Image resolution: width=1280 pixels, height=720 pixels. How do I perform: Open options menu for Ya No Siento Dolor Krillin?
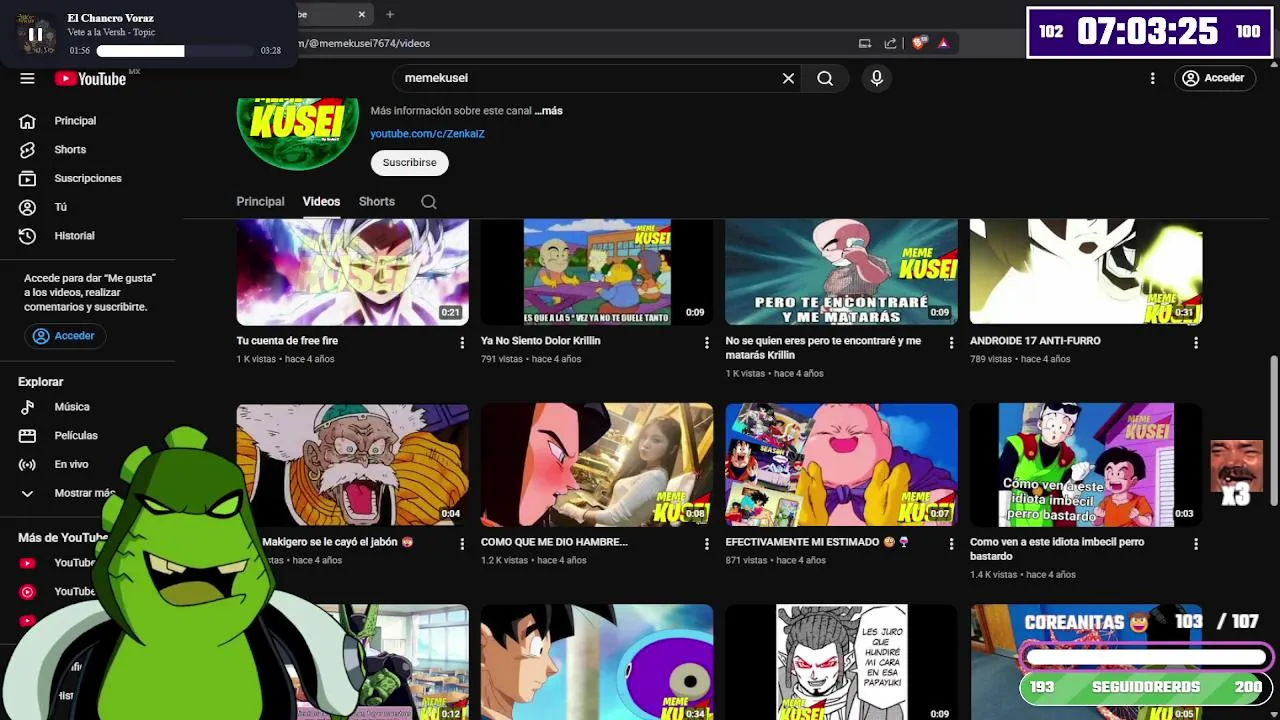coord(707,343)
